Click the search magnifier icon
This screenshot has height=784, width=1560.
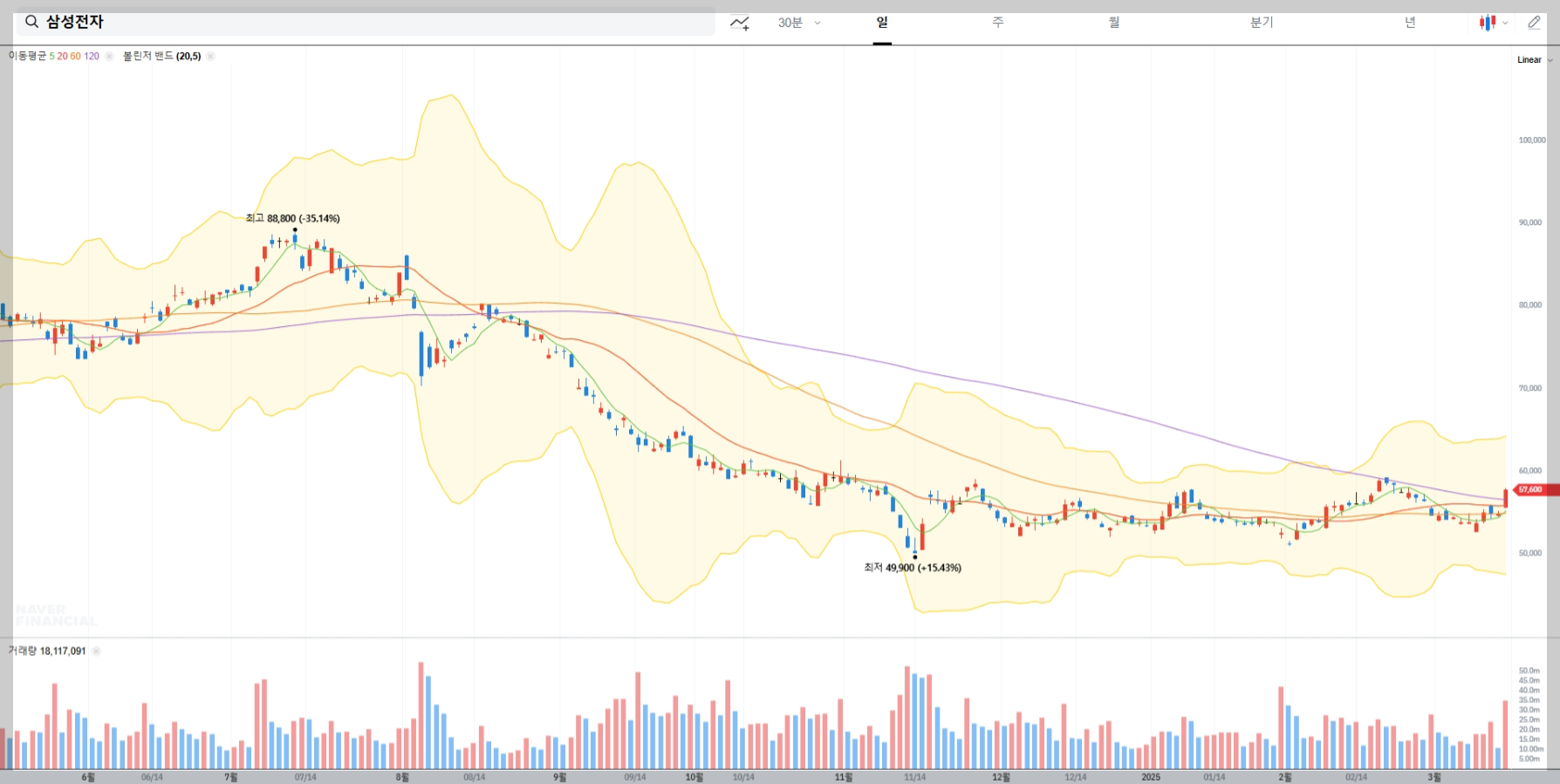point(31,22)
